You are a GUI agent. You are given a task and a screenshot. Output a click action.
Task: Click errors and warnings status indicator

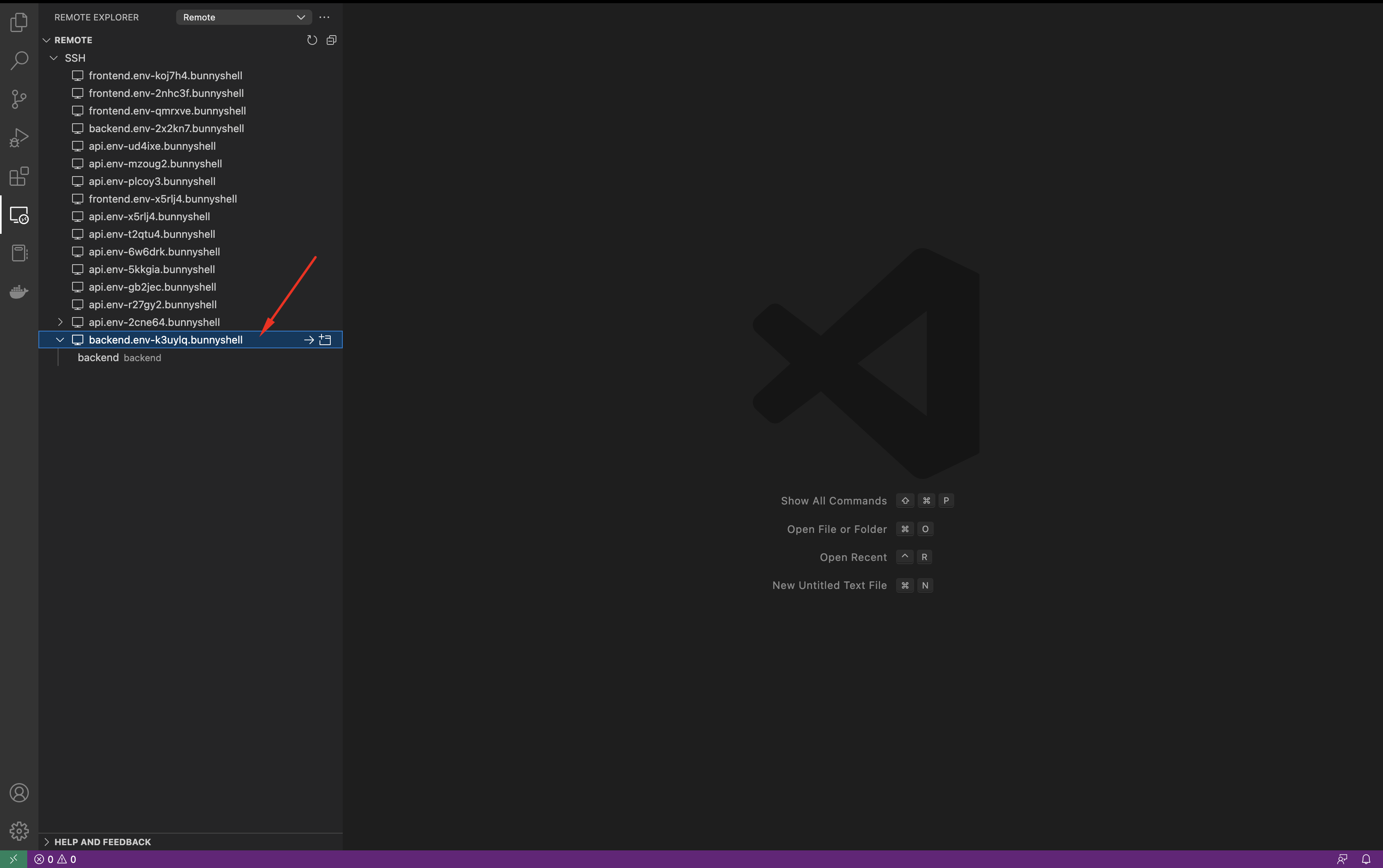tap(55, 859)
